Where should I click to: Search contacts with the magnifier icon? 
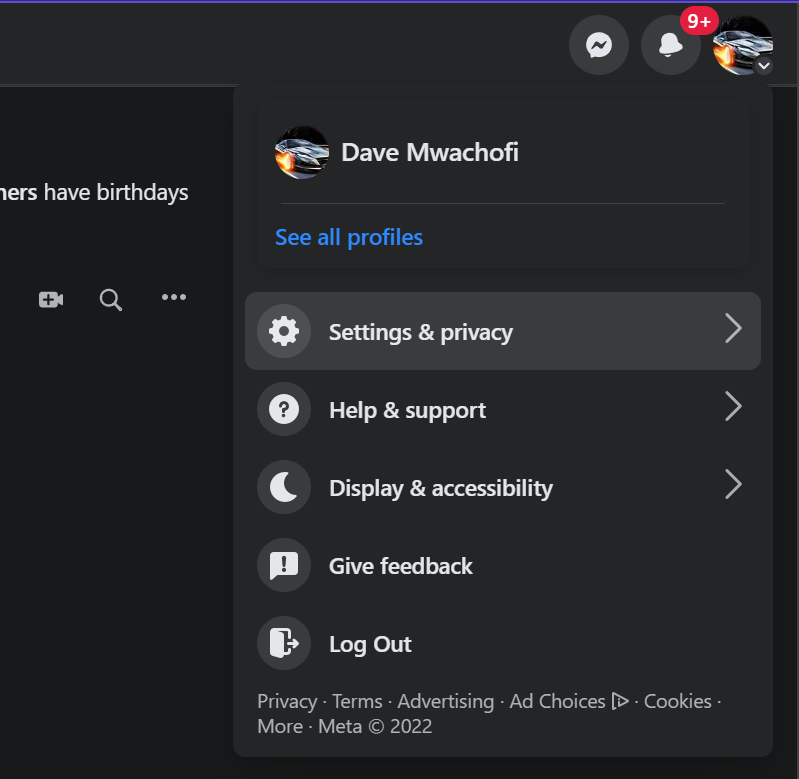coord(111,300)
